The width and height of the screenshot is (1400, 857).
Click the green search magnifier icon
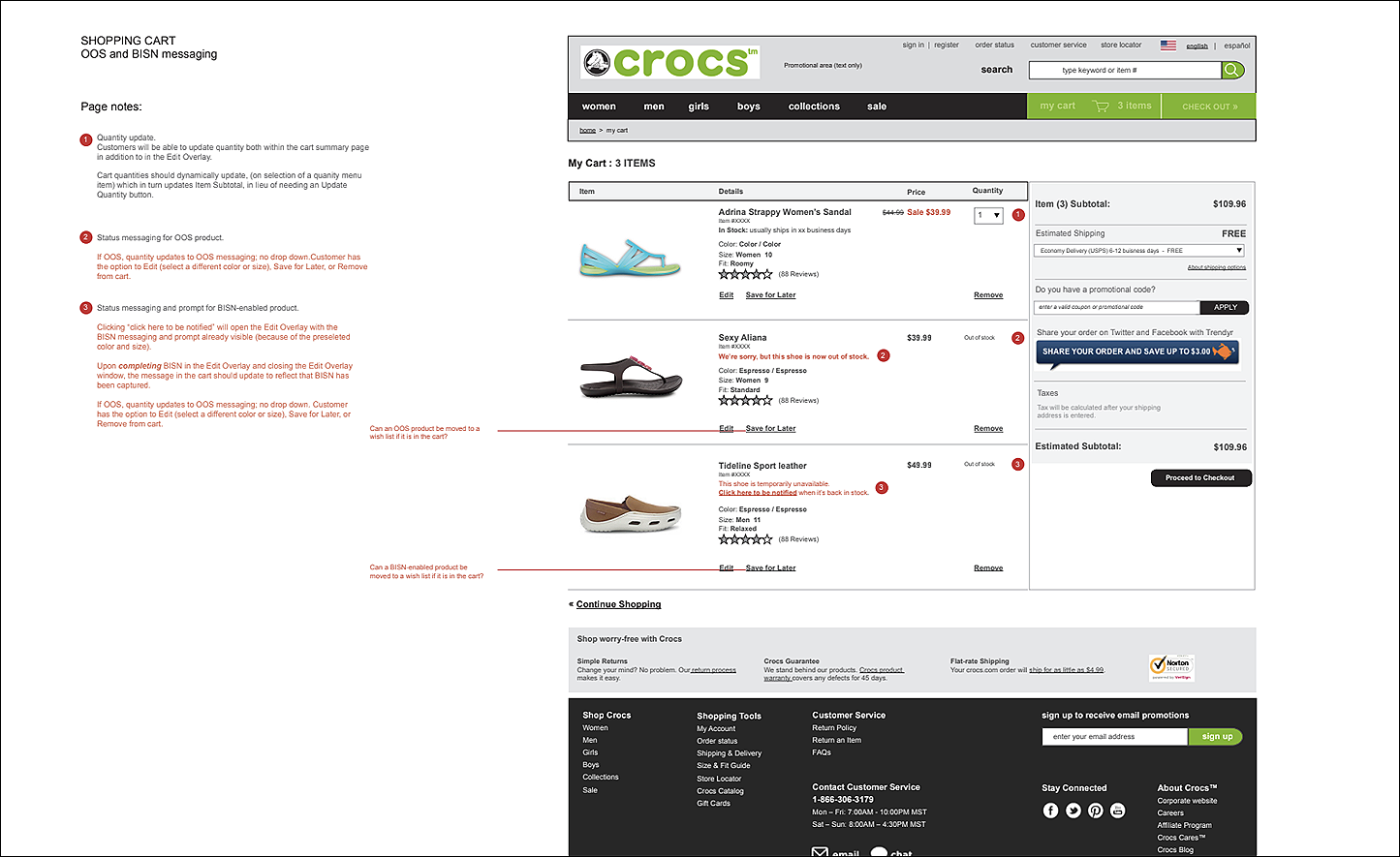pyautogui.click(x=1231, y=70)
